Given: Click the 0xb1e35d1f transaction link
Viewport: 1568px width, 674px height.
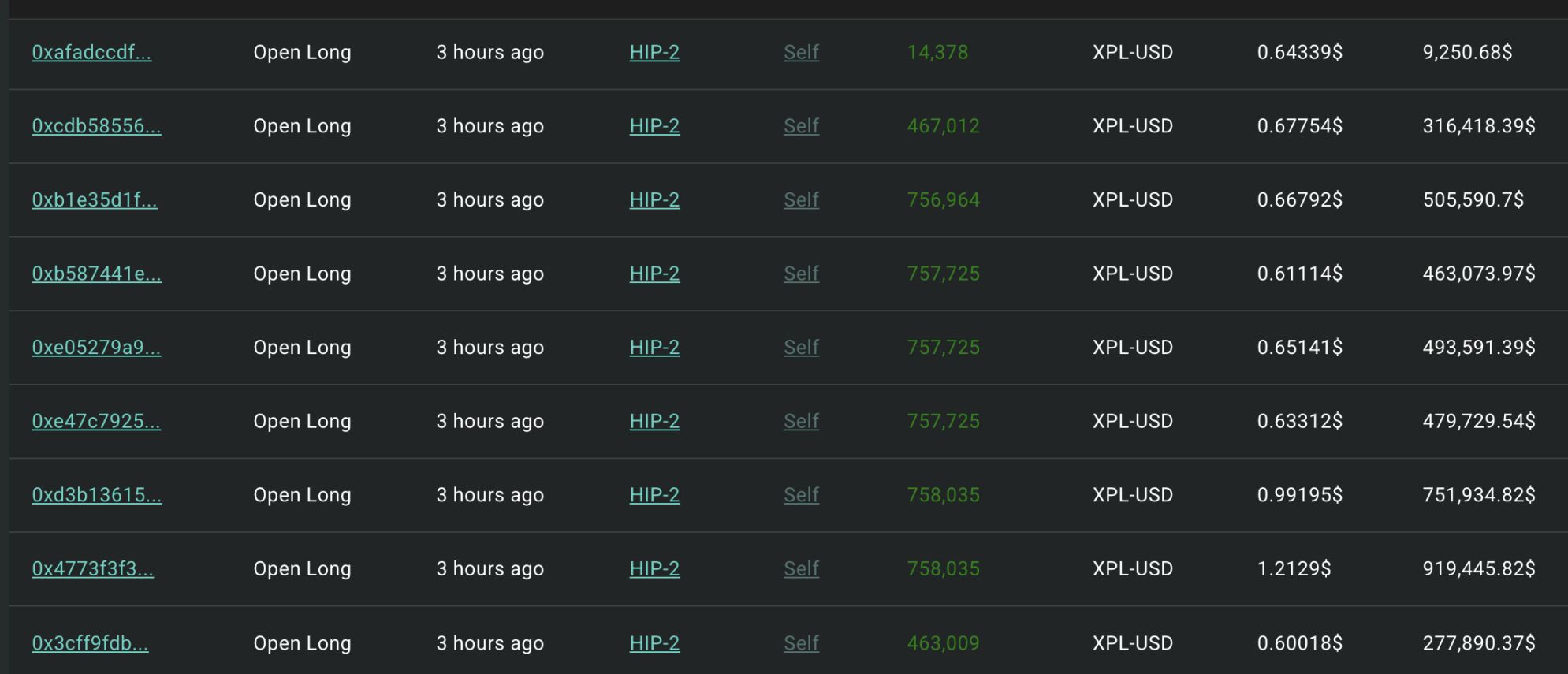Looking at the screenshot, I should 95,200.
